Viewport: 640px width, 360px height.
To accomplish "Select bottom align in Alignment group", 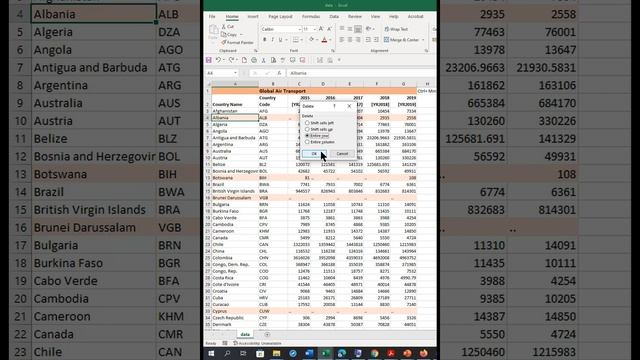I will pyautogui.click(x=358, y=29).
